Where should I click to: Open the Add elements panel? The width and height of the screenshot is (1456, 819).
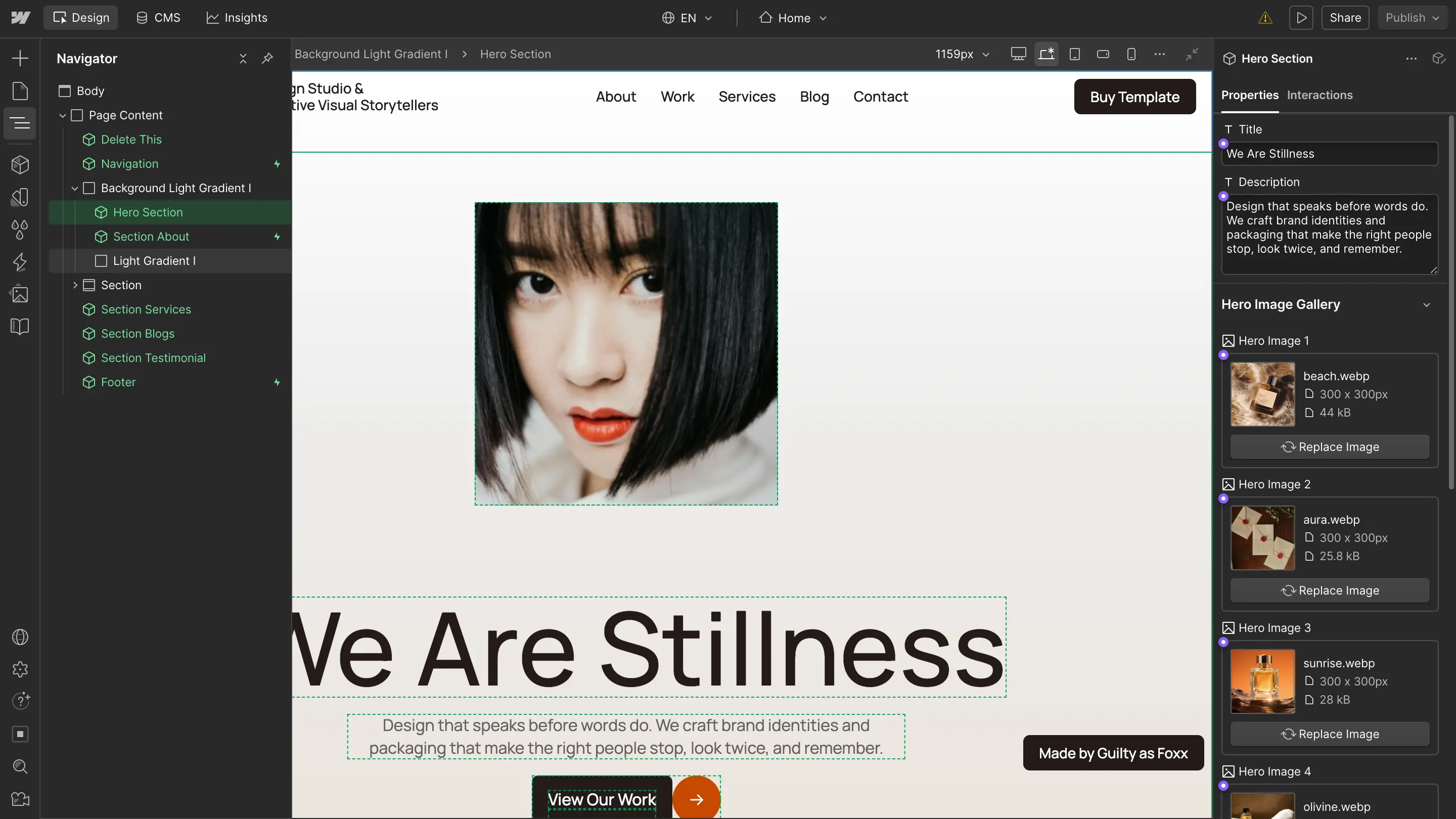point(20,58)
